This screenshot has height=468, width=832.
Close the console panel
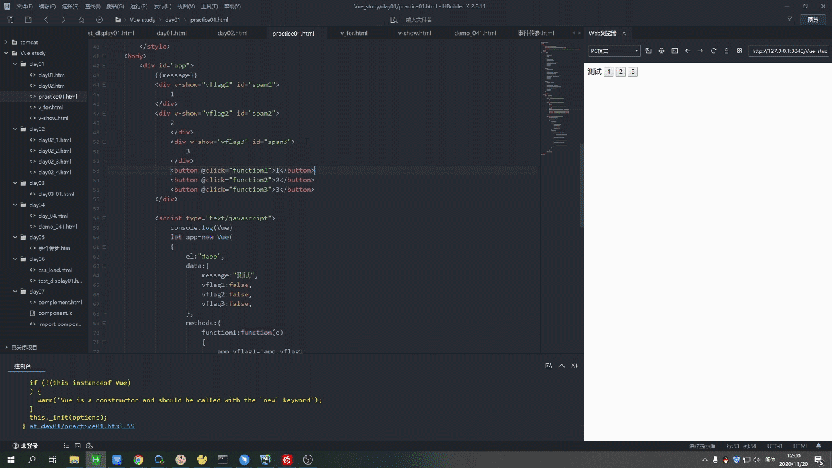click(575, 366)
